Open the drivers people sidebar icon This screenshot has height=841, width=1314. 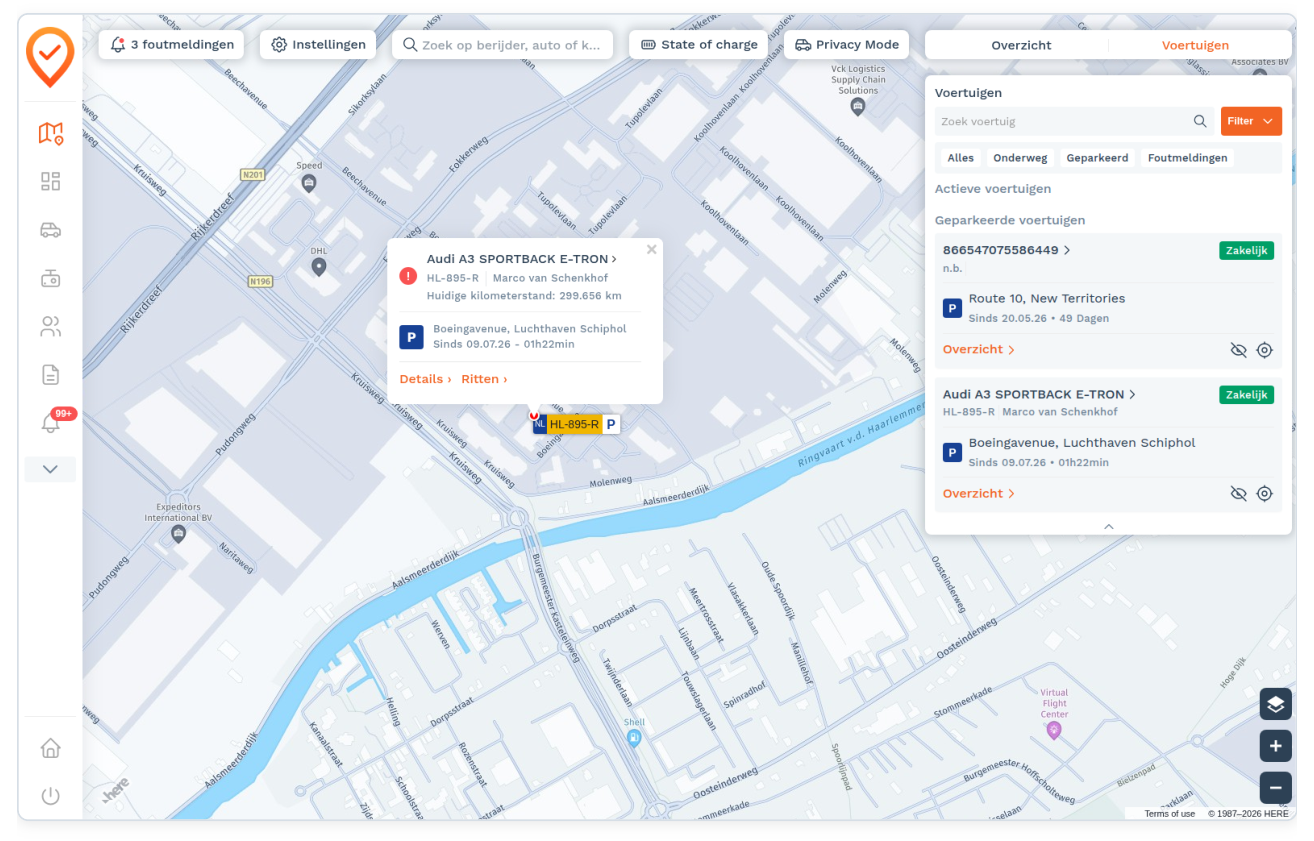(x=50, y=326)
